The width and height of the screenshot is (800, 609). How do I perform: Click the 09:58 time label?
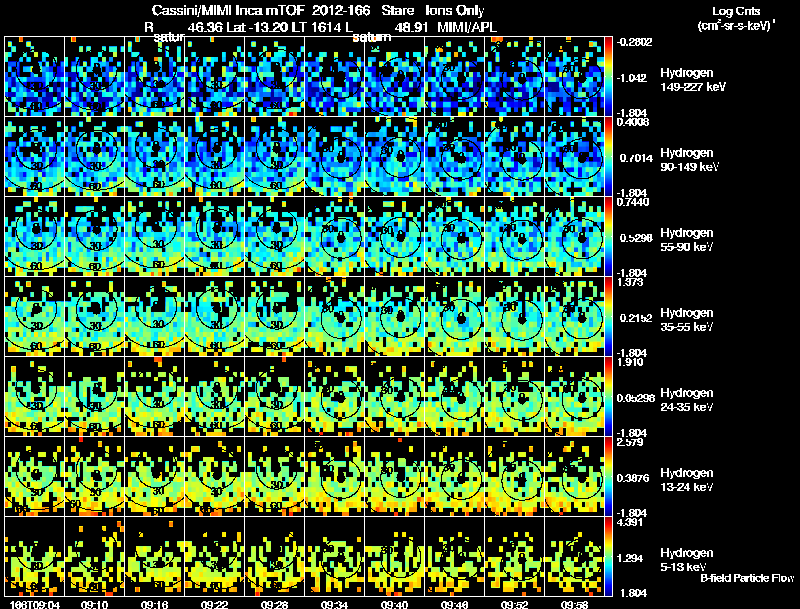(574, 604)
